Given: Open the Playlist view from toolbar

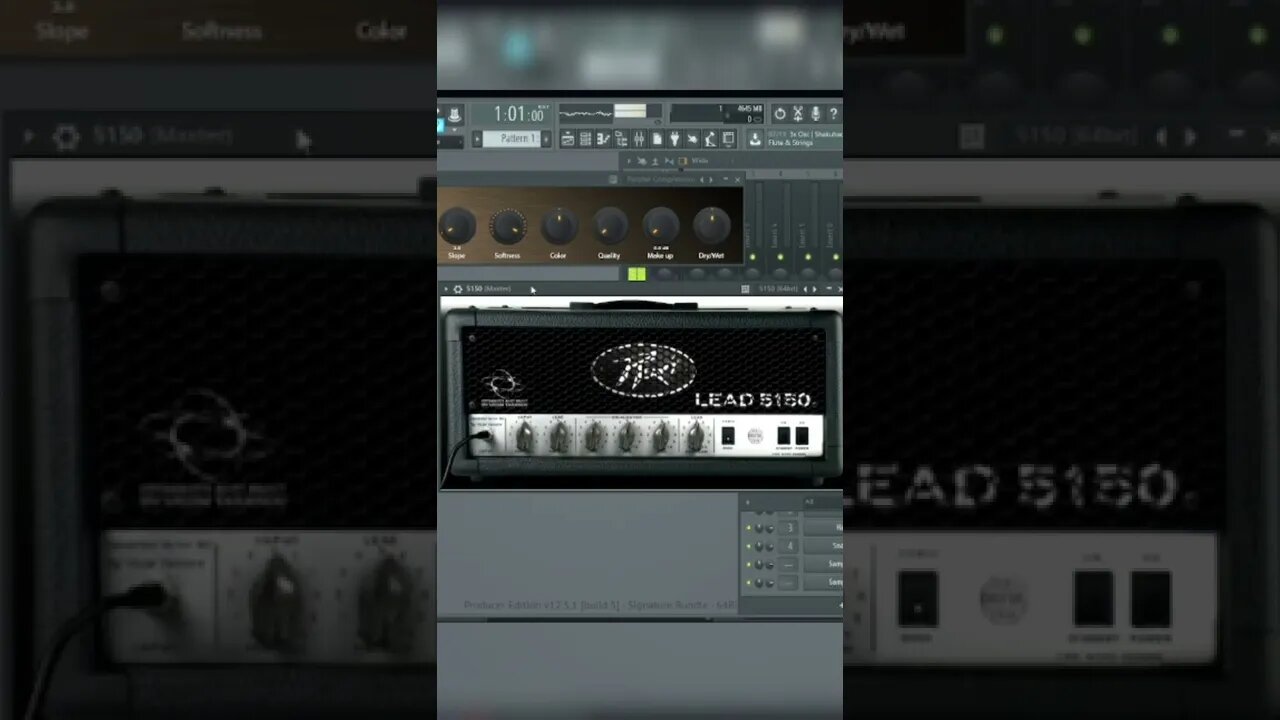Looking at the screenshot, I should tap(568, 139).
